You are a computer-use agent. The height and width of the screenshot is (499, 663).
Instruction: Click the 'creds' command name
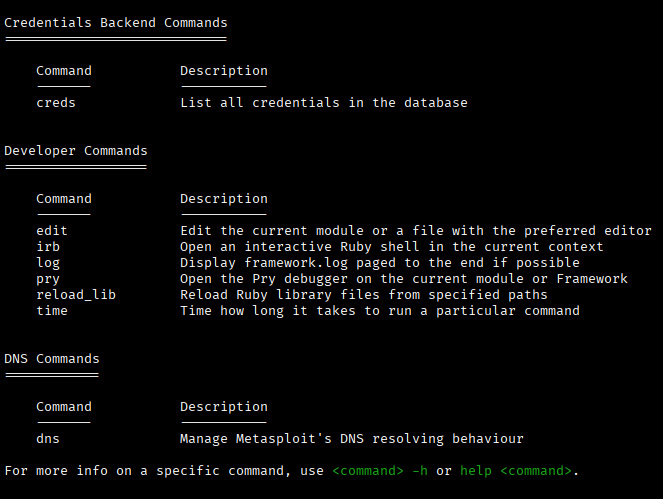coord(56,103)
